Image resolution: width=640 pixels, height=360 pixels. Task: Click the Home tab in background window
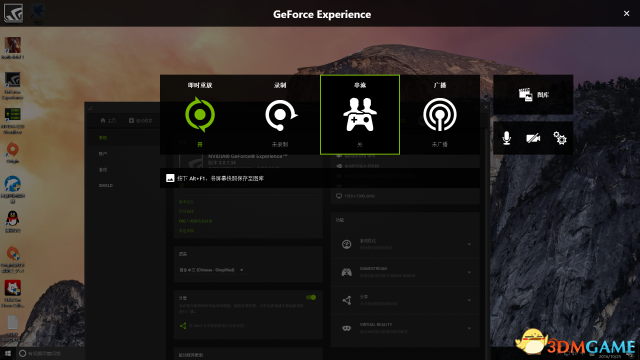108,120
